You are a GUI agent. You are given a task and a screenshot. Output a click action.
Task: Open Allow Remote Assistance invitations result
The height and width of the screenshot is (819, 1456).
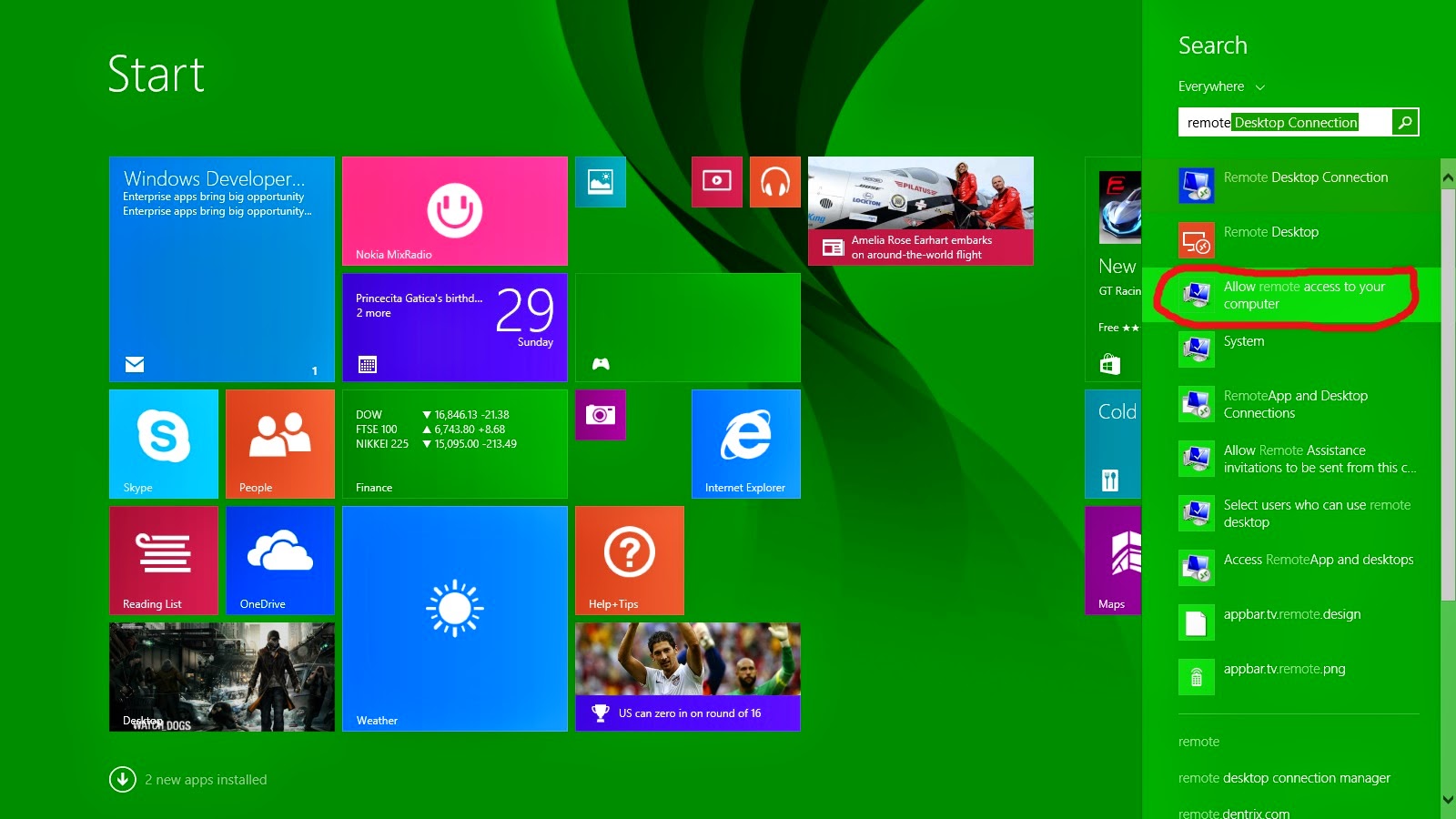point(1291,459)
